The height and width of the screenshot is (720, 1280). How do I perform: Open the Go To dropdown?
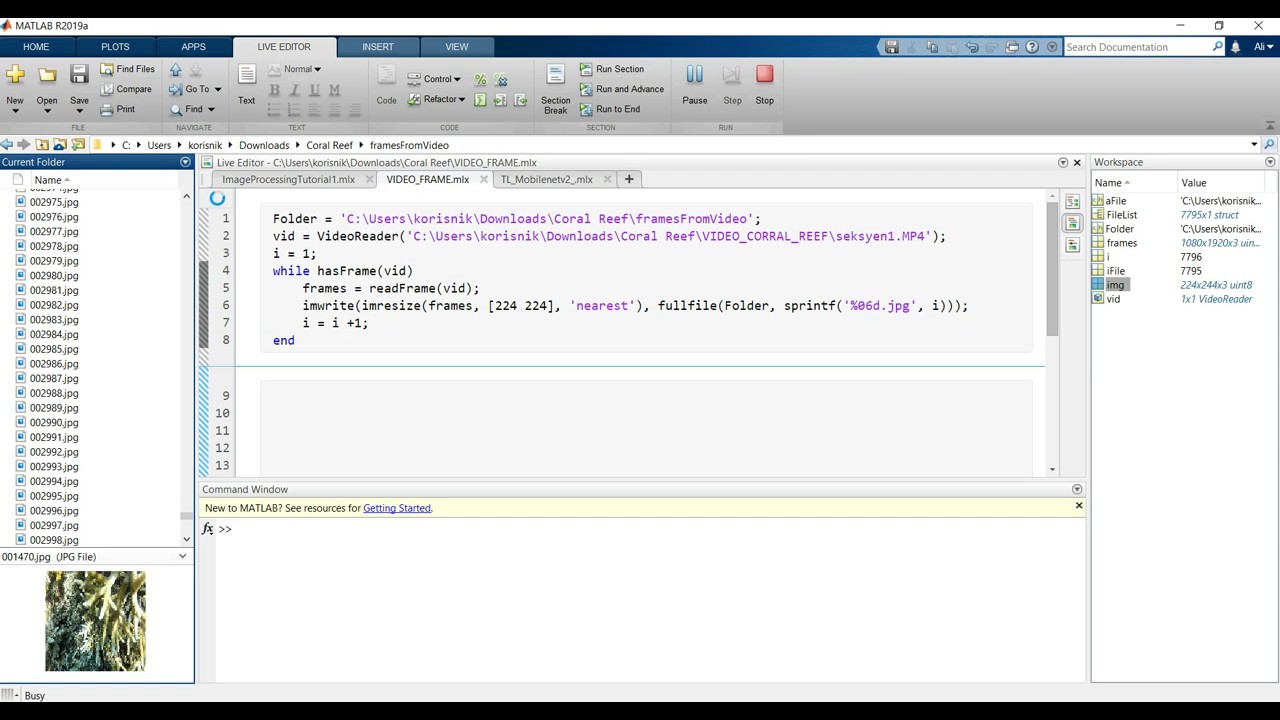[196, 89]
